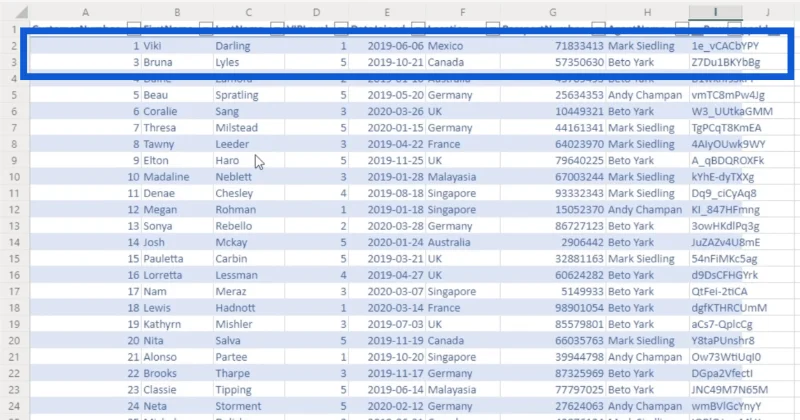
Task: Click the cell 'Y8taPUnshr8'
Action: tap(722, 340)
